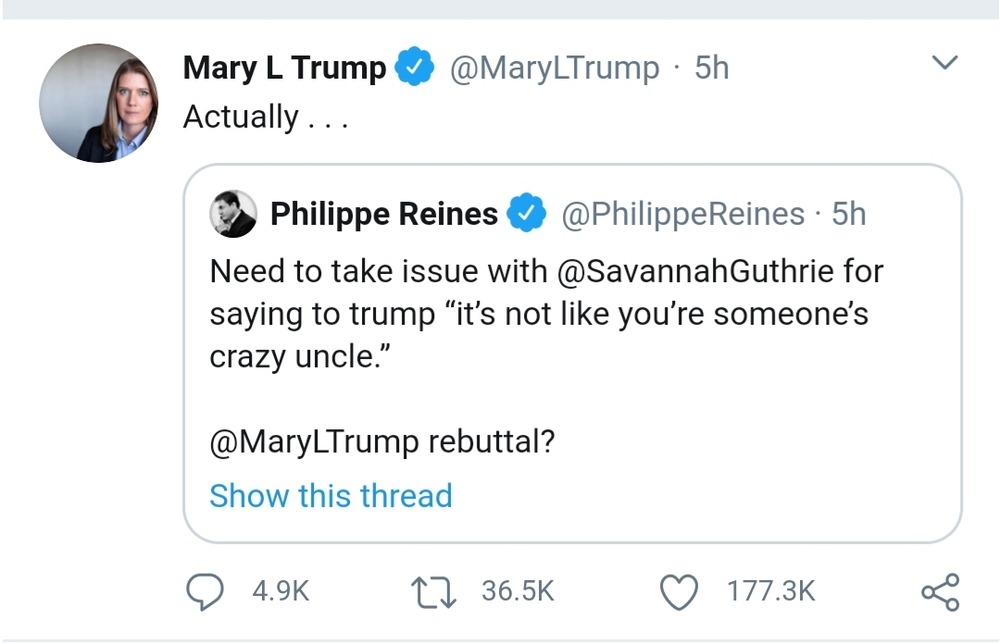Click the 177.3K likes count
Image resolution: width=1000 pixels, height=644 pixels.
(x=771, y=591)
